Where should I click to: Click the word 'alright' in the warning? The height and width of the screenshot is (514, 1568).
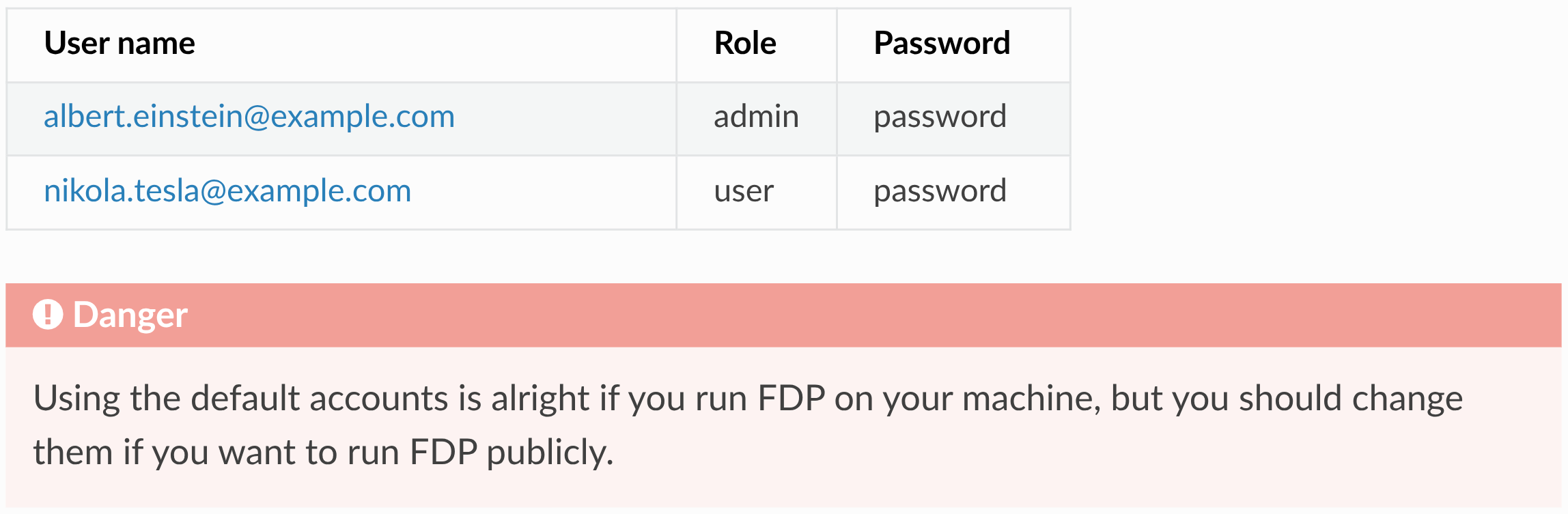point(540,399)
